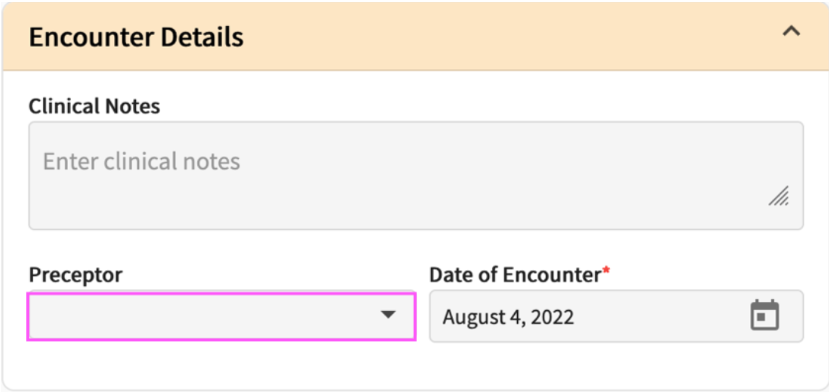The height and width of the screenshot is (392, 832).
Task: Click the Date of Encounter label
Action: coord(515,275)
